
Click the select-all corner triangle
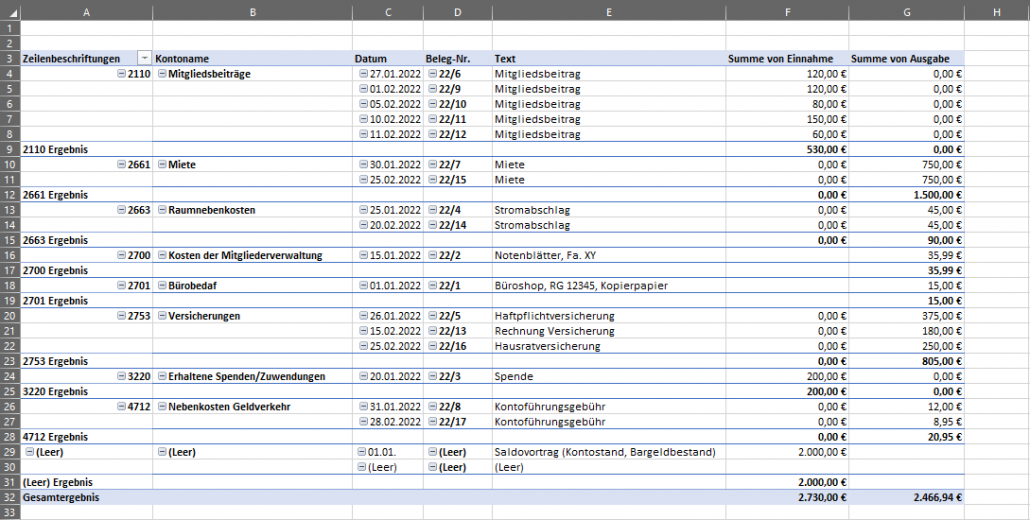coord(11,12)
